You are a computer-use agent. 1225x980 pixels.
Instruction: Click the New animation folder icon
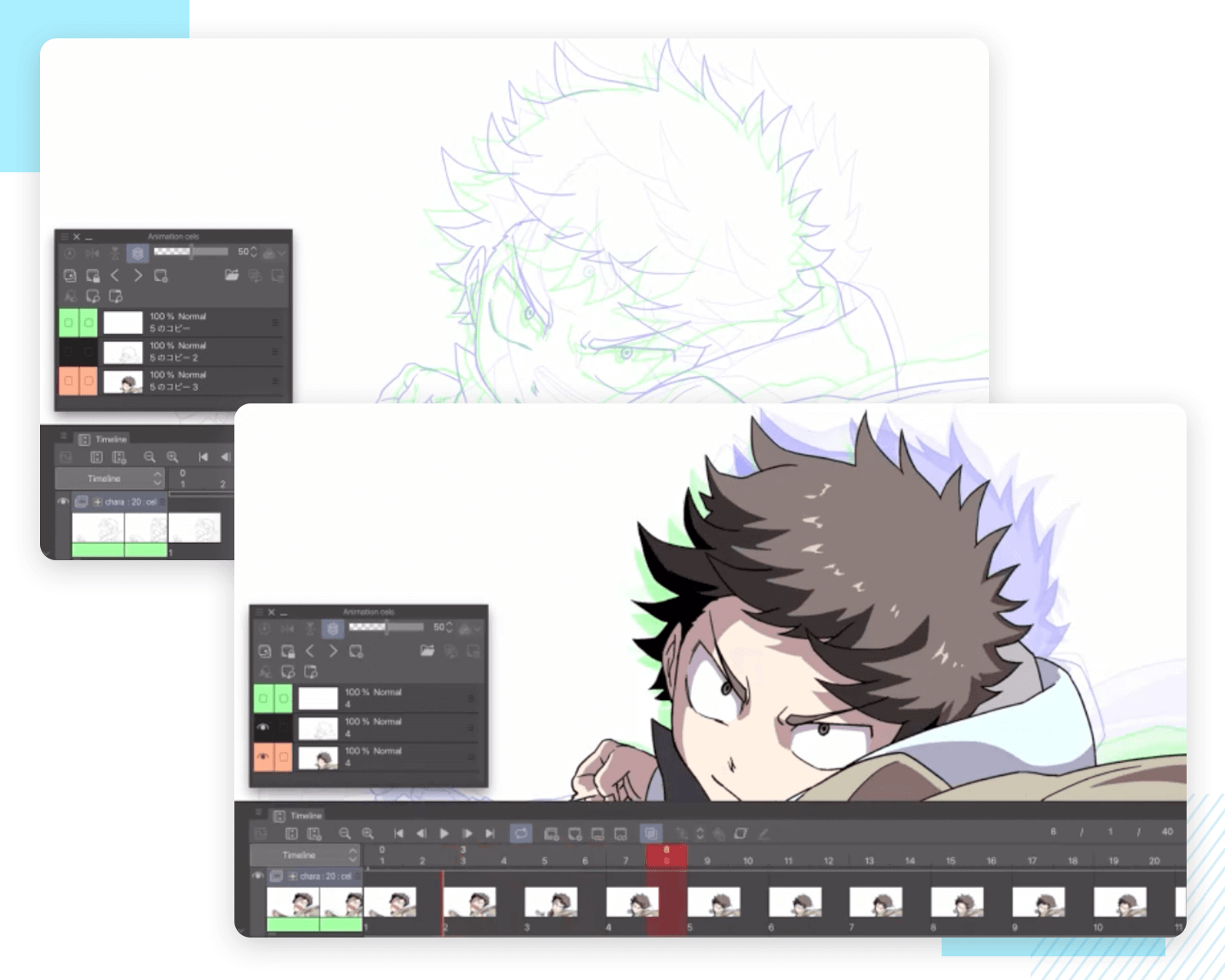[x=552, y=834]
